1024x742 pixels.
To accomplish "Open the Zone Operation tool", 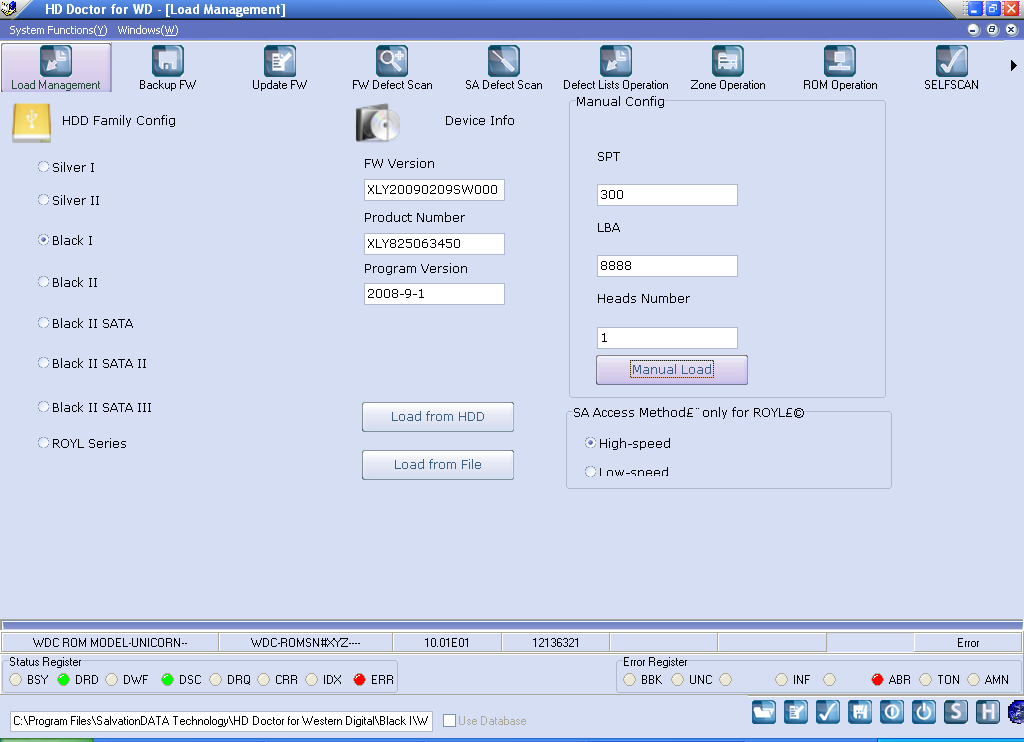I will [728, 68].
